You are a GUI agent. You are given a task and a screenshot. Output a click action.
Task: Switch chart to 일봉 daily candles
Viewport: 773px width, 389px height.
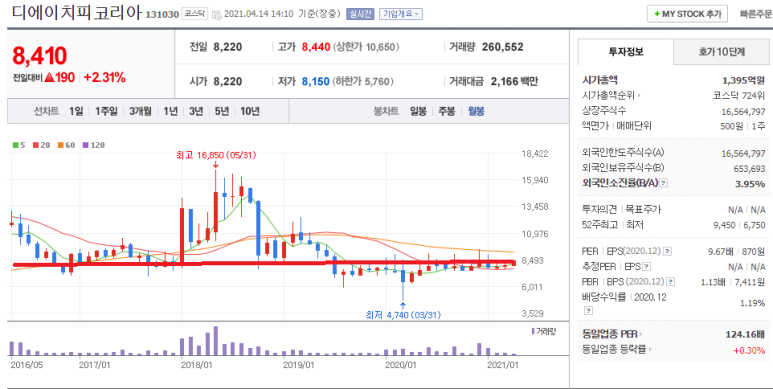[418, 111]
